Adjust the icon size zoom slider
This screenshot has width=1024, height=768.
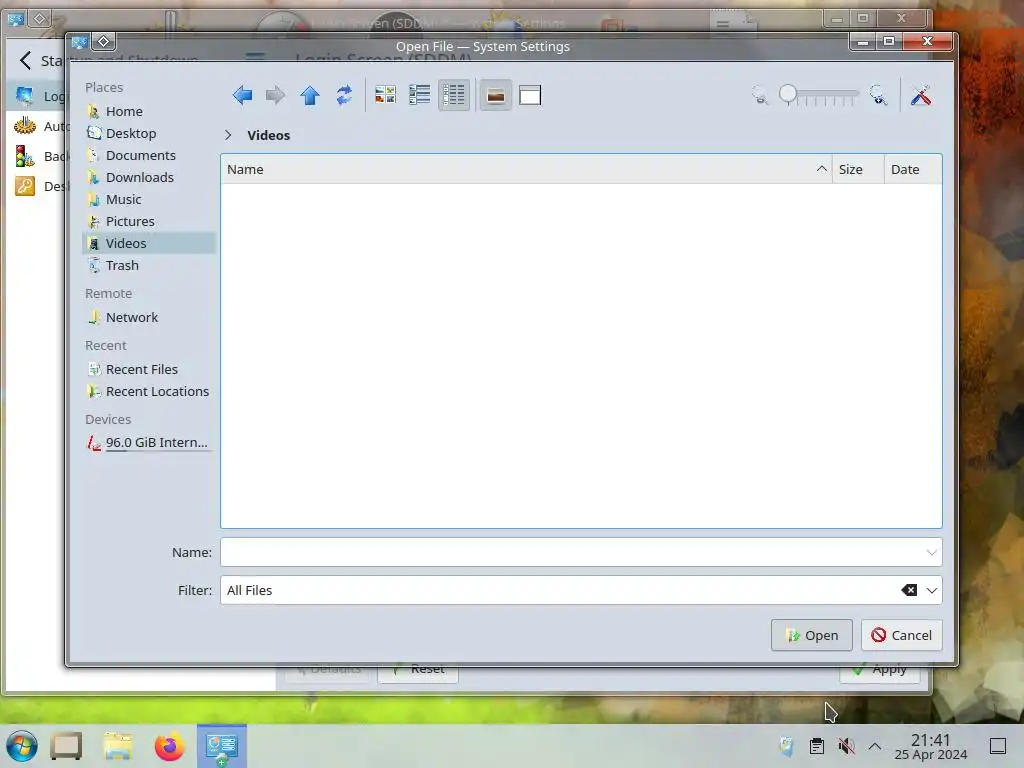point(818,95)
